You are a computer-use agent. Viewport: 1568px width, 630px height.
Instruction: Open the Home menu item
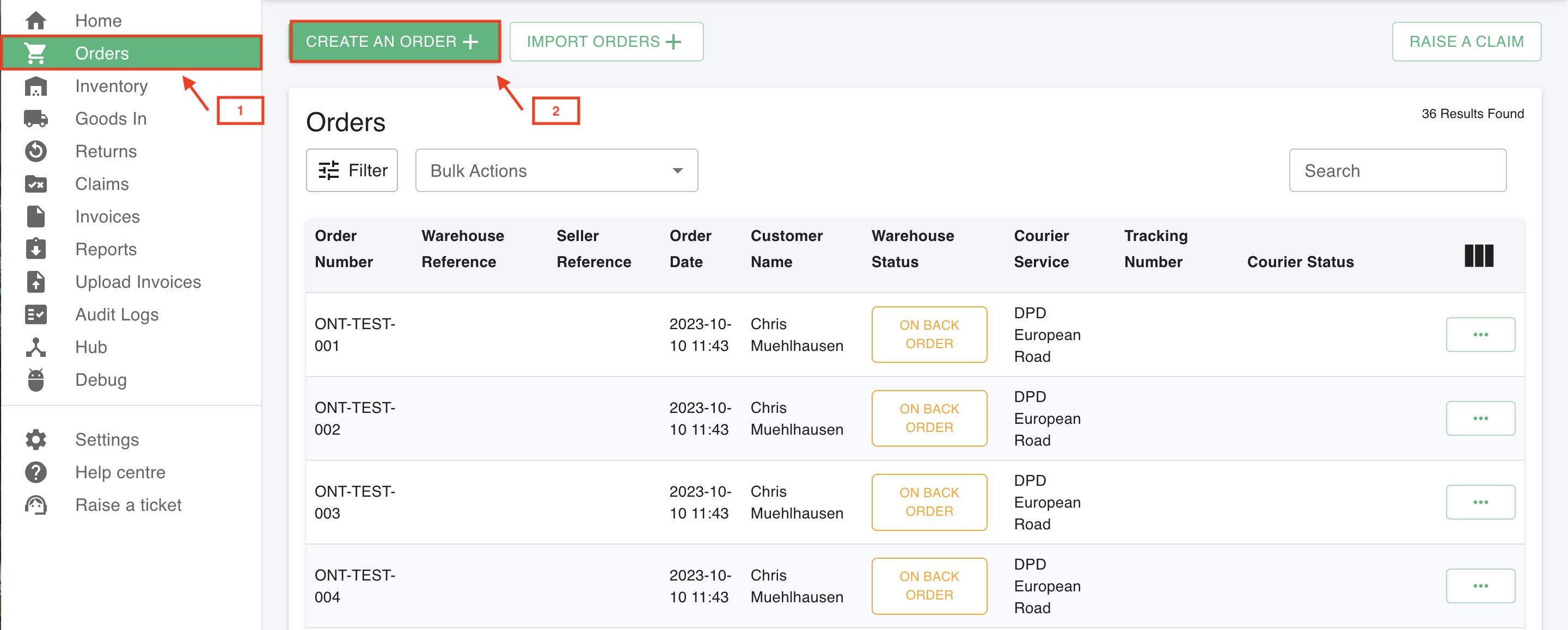(131, 21)
